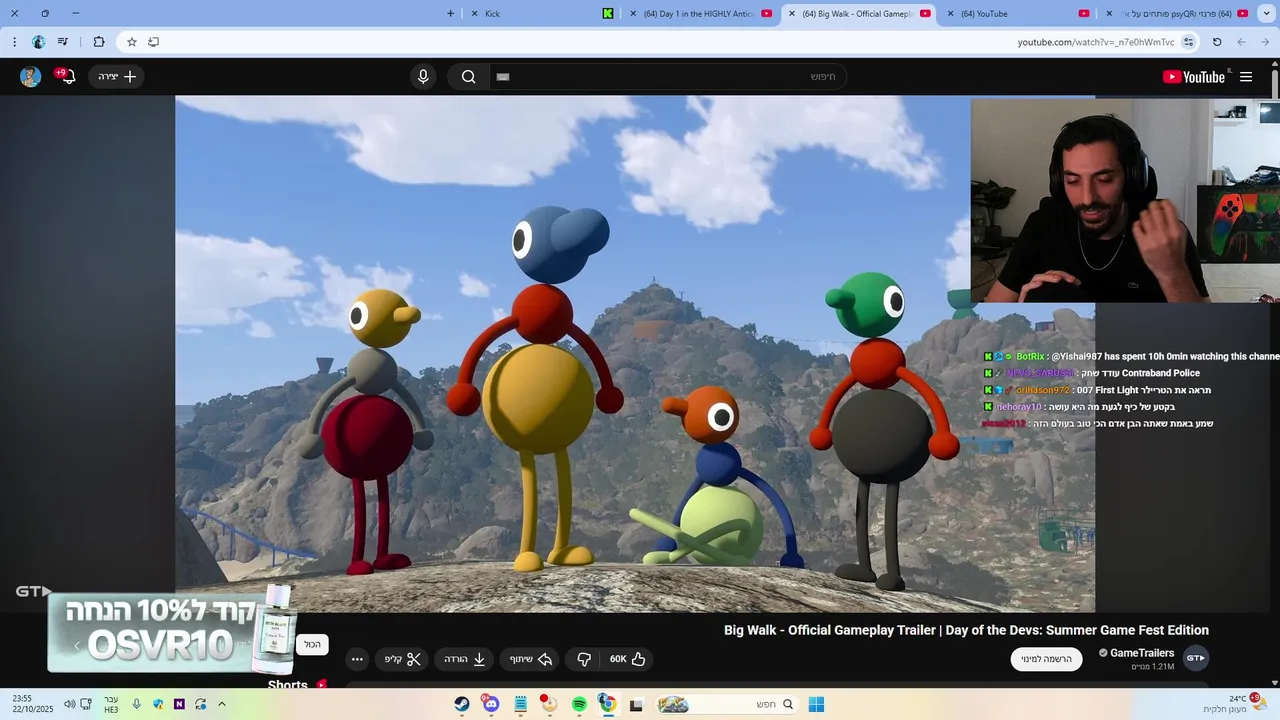
Task: Dislike the Big Walk video
Action: [x=584, y=659]
